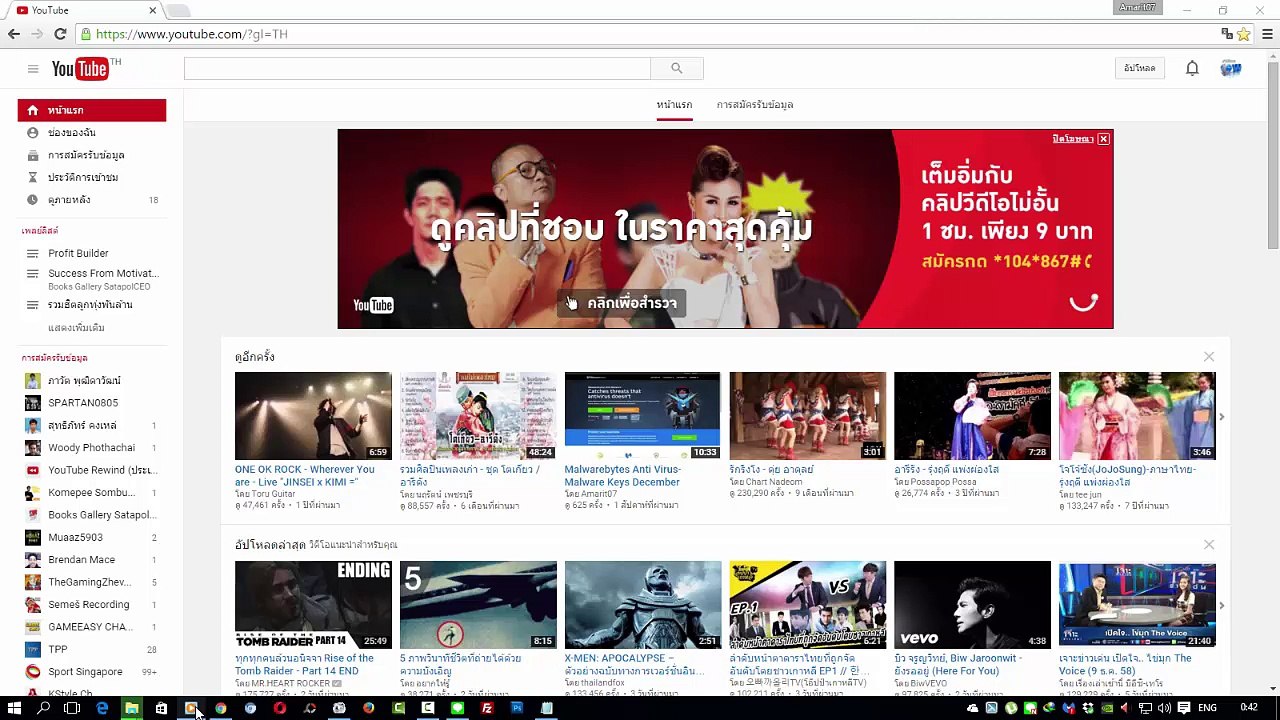Screen dimensions: 1280x720
Task: Click the search magnifier button
Action: tap(677, 68)
